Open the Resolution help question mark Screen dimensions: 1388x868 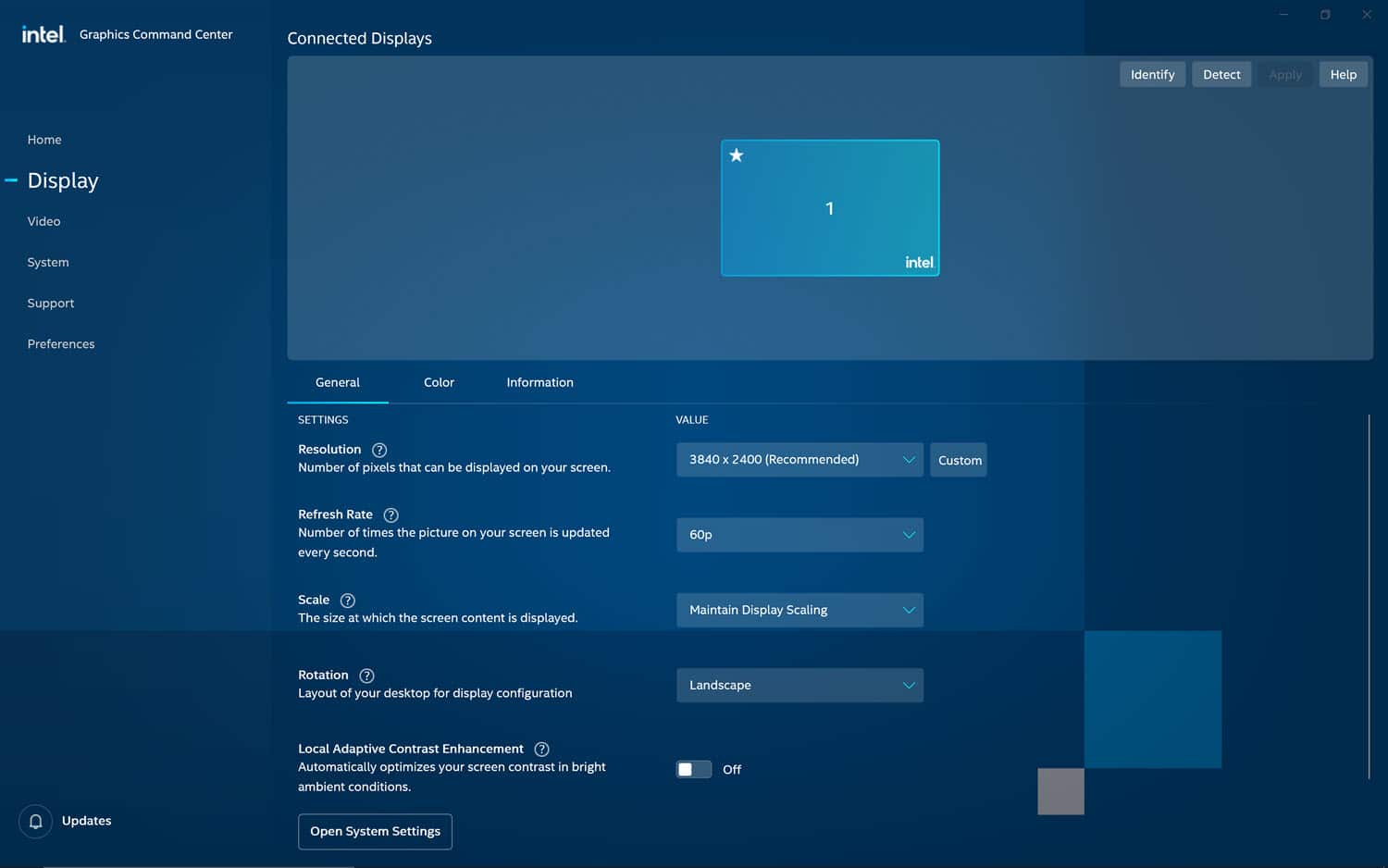point(379,450)
